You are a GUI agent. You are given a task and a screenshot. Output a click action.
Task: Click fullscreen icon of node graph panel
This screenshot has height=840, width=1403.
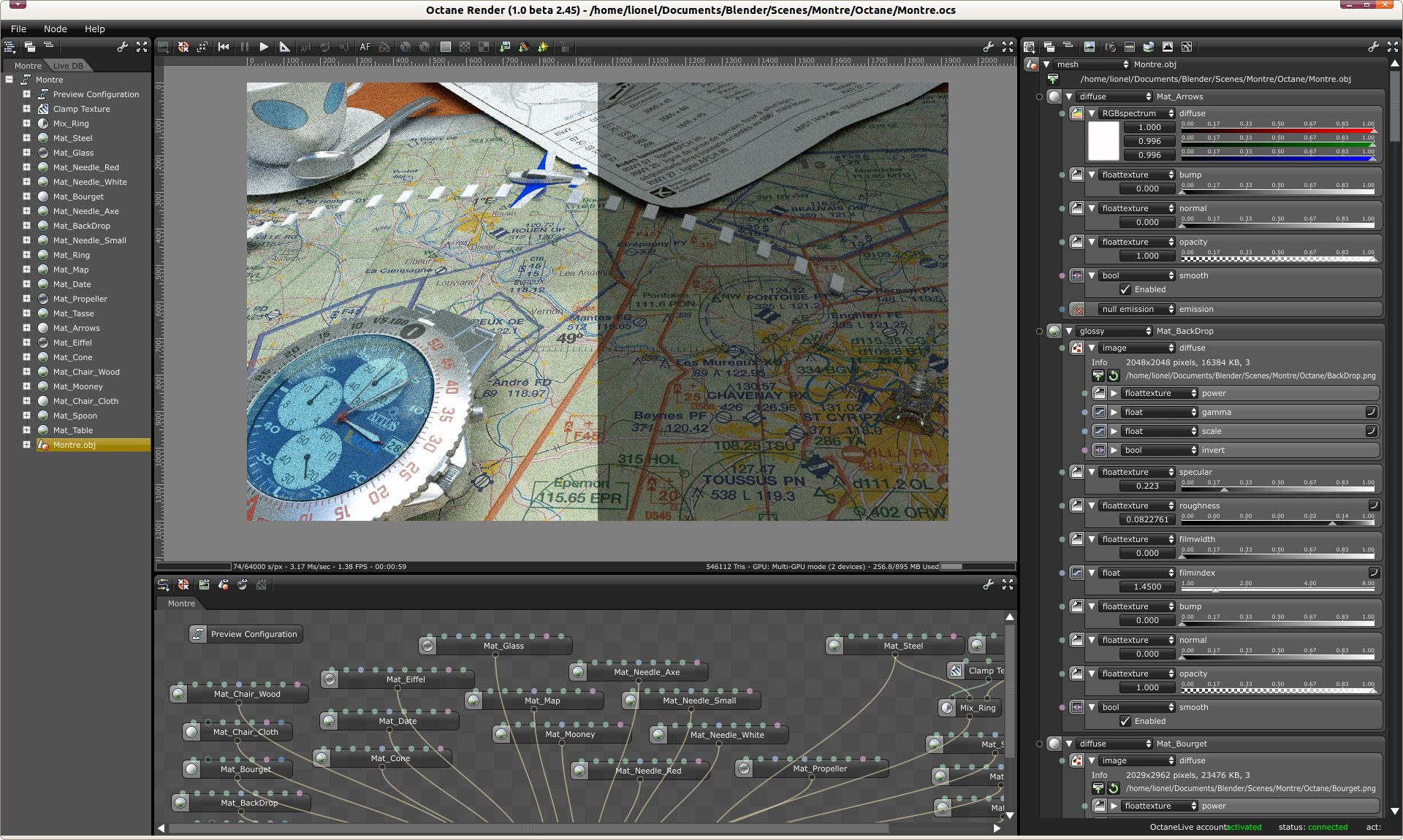[1008, 584]
